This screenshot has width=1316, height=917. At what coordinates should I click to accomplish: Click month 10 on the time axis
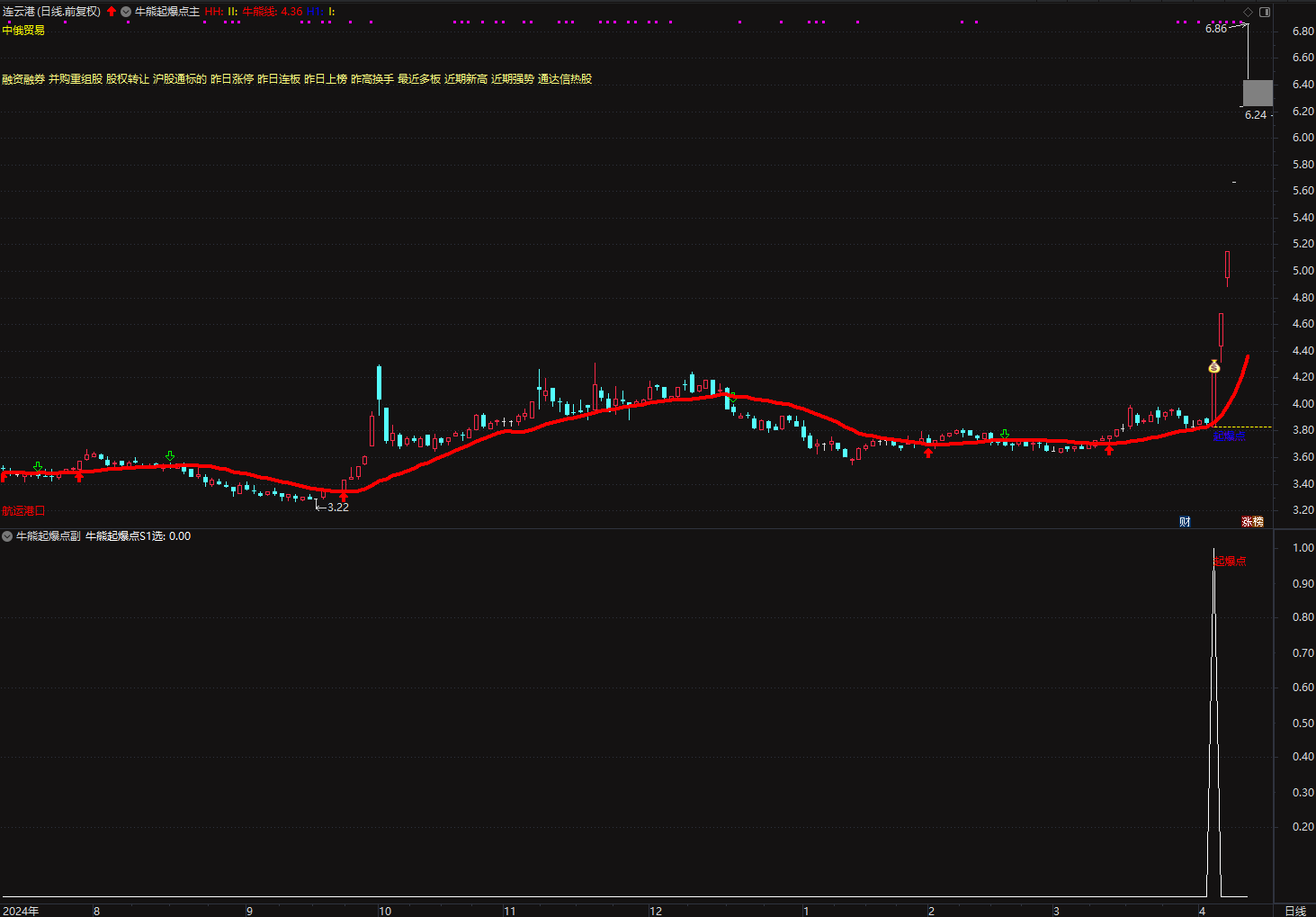[385, 911]
